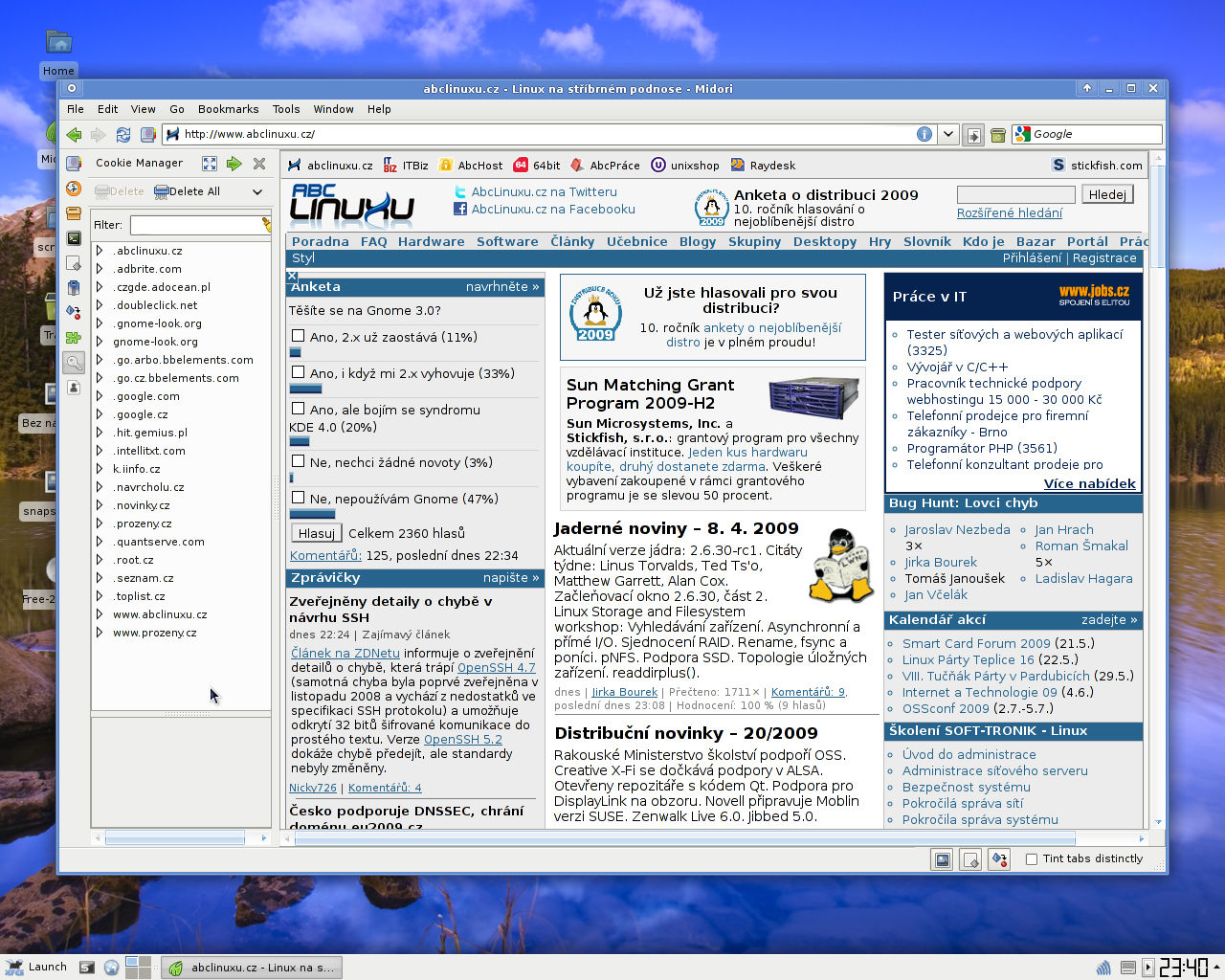Open the AbcLinuxu.cz na Facebooku link

click(x=553, y=210)
